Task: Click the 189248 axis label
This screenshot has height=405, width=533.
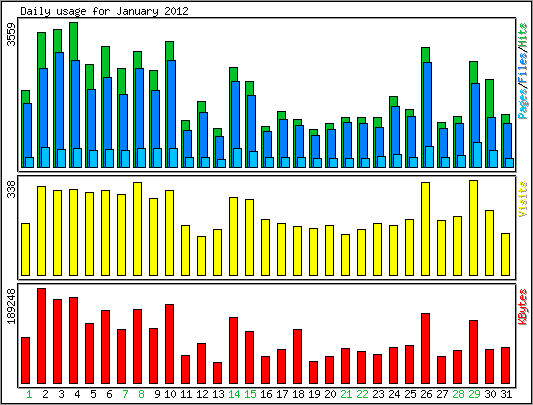Action: 12,306
